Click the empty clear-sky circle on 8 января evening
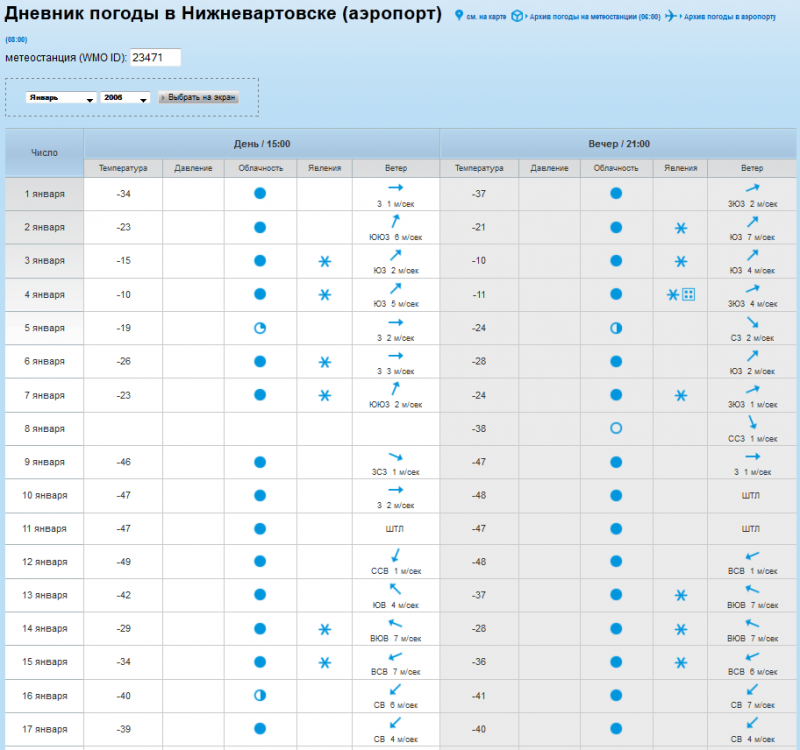800x750 pixels. point(616,428)
